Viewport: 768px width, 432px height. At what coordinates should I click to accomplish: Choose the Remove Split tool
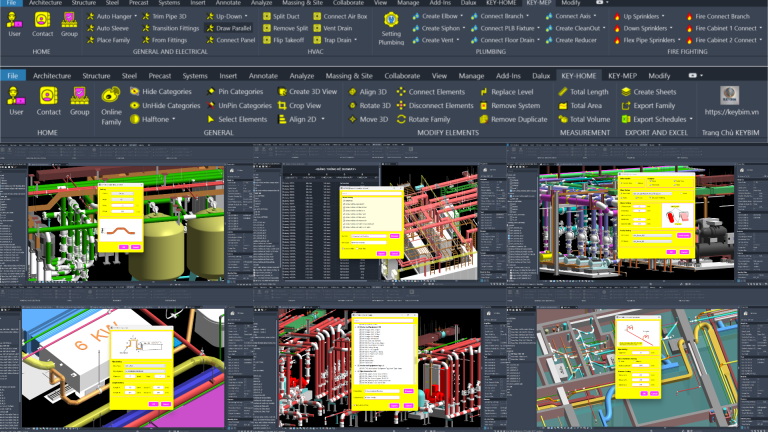click(286, 28)
